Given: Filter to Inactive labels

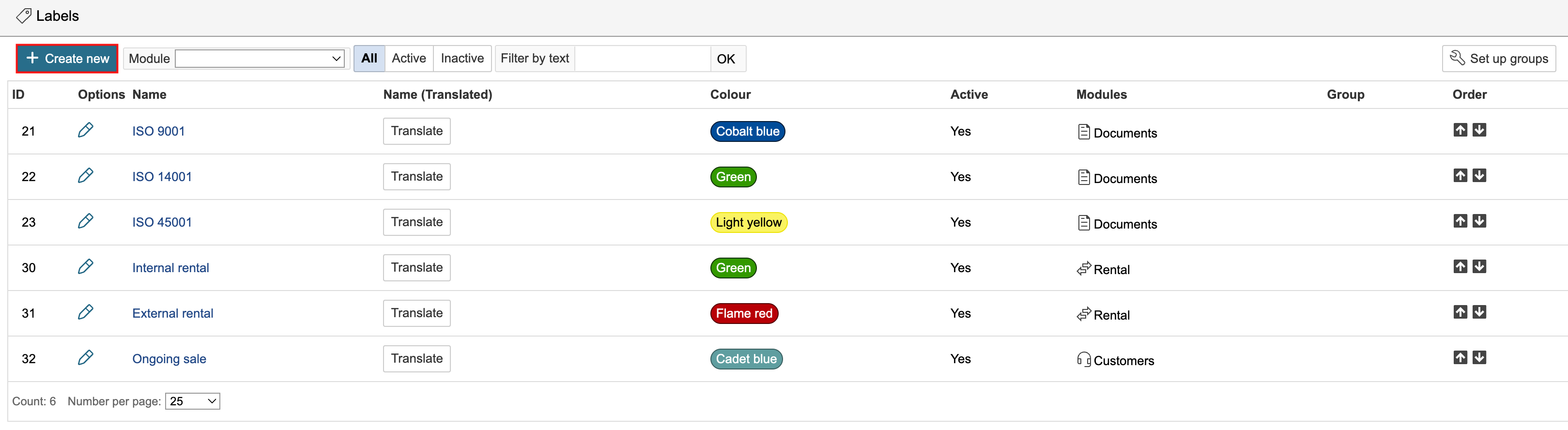Looking at the screenshot, I should click(x=462, y=59).
